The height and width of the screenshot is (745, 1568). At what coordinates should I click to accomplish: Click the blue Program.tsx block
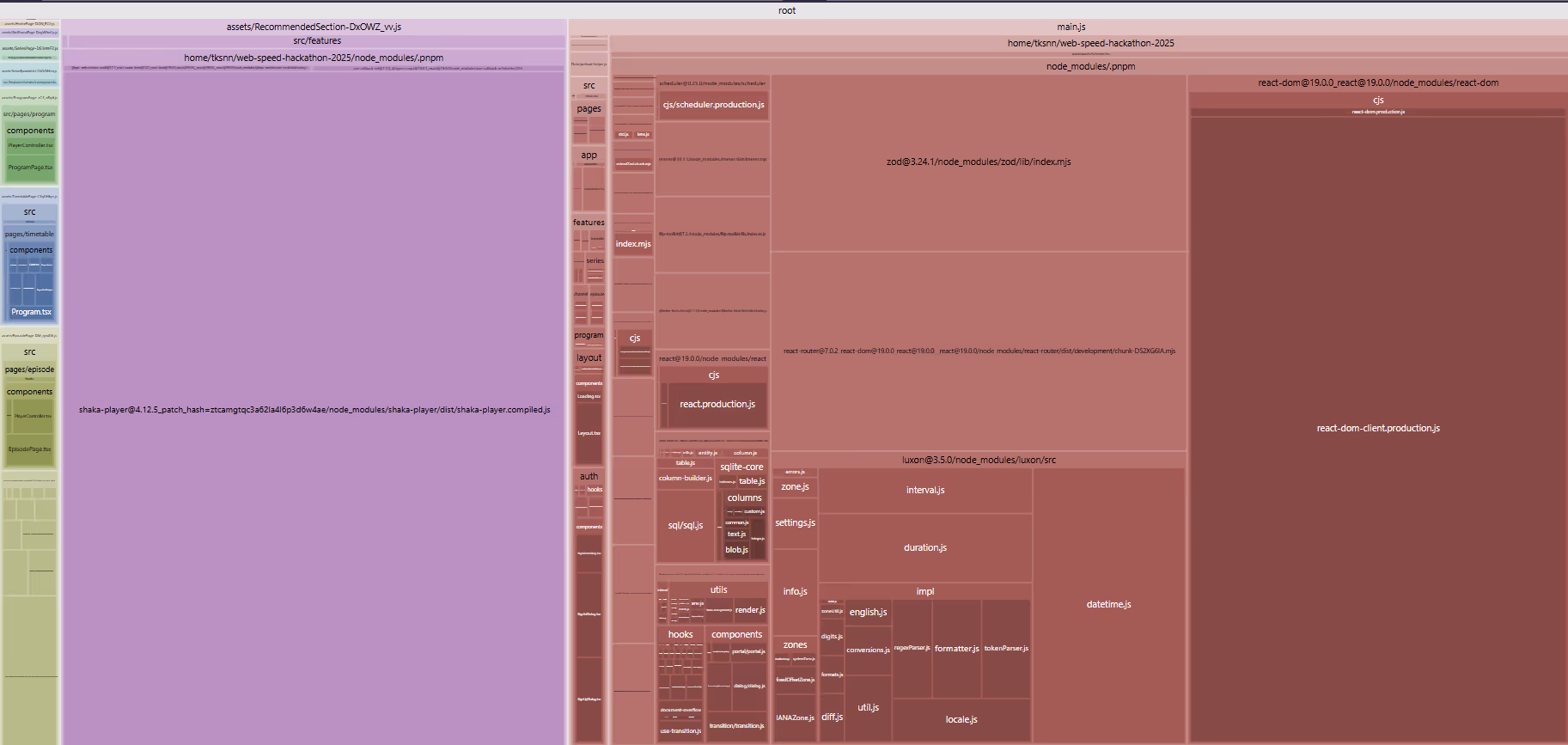click(x=31, y=312)
